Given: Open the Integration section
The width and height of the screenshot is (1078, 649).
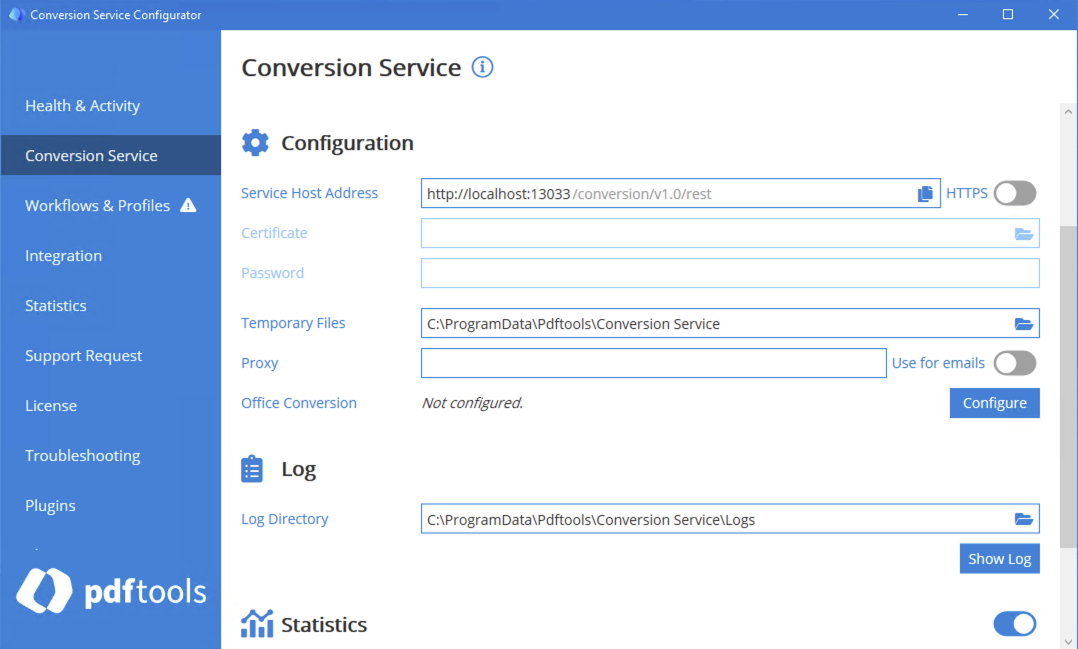Looking at the screenshot, I should click(111, 256).
